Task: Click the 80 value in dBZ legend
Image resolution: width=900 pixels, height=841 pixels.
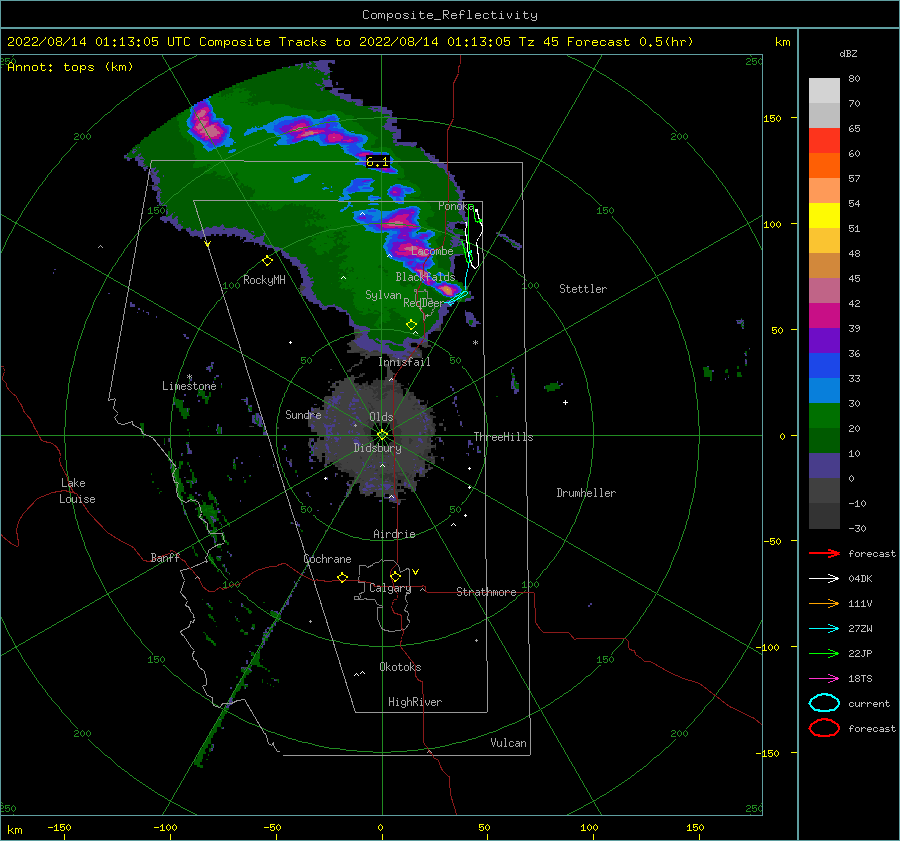Action: (x=854, y=79)
